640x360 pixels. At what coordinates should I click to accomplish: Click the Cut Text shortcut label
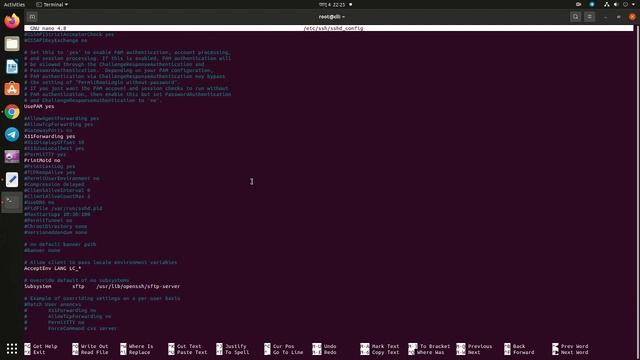point(189,346)
